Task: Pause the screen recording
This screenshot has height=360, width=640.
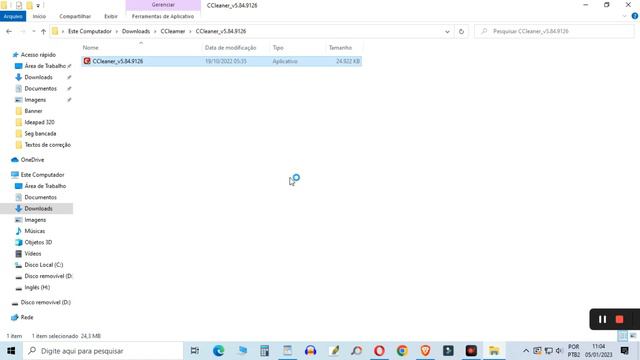Action: [x=602, y=319]
